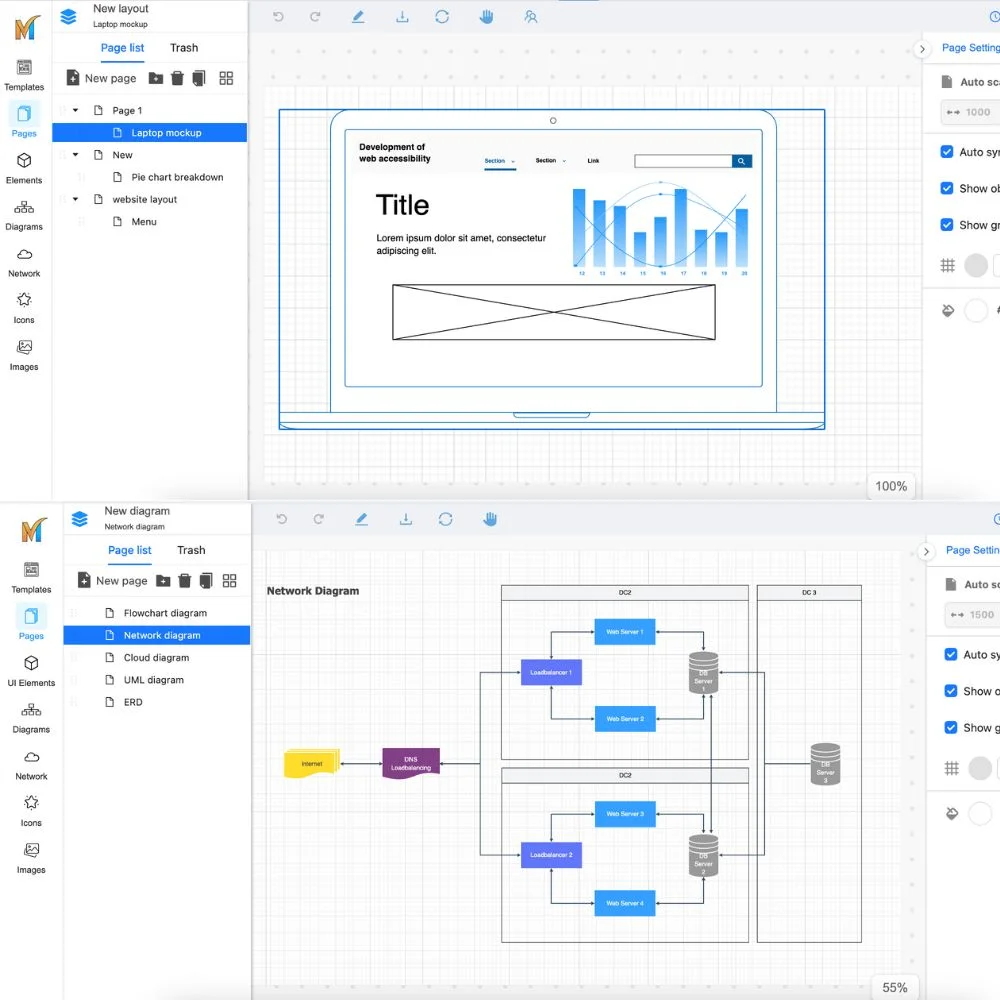
Task: Click New page button in bottom window
Action: tap(112, 581)
